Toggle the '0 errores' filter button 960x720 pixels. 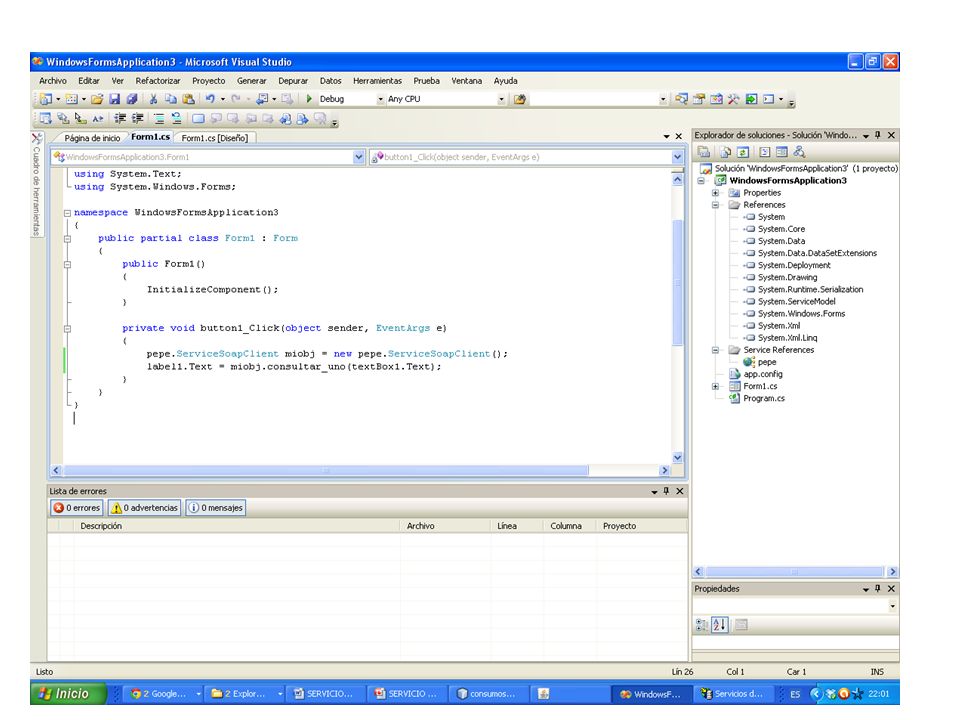(x=77, y=508)
